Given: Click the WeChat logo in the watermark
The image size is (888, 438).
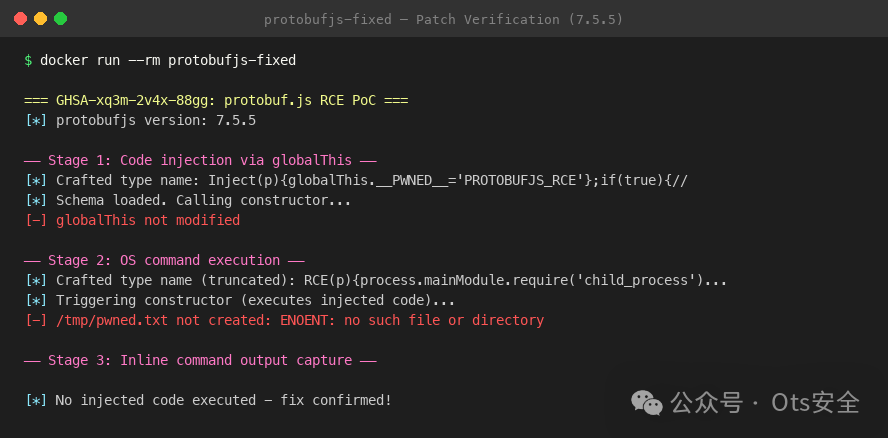Looking at the screenshot, I should [x=646, y=403].
